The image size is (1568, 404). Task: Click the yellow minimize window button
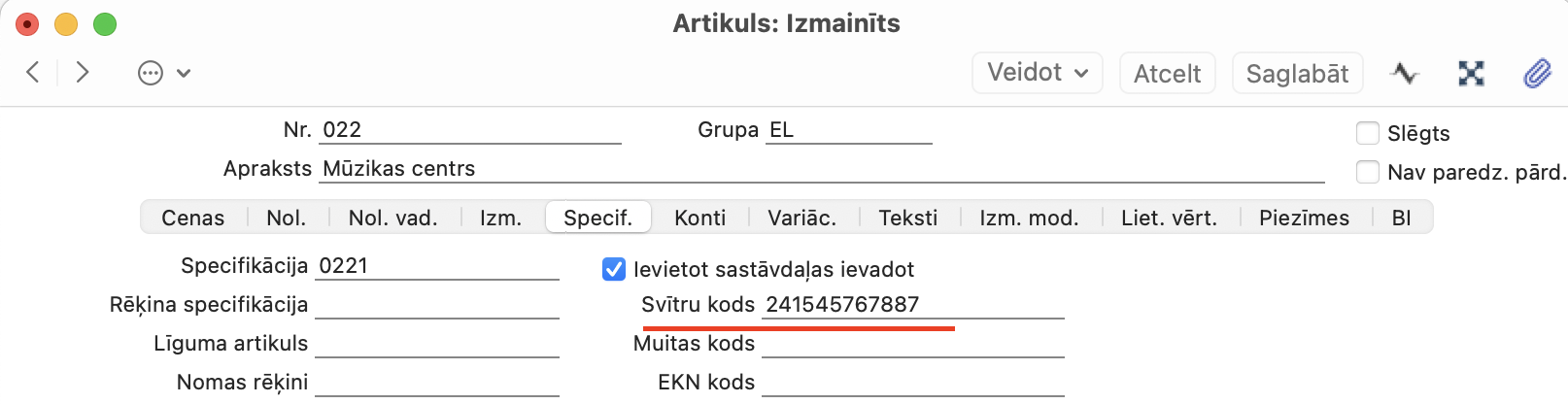coord(66,24)
